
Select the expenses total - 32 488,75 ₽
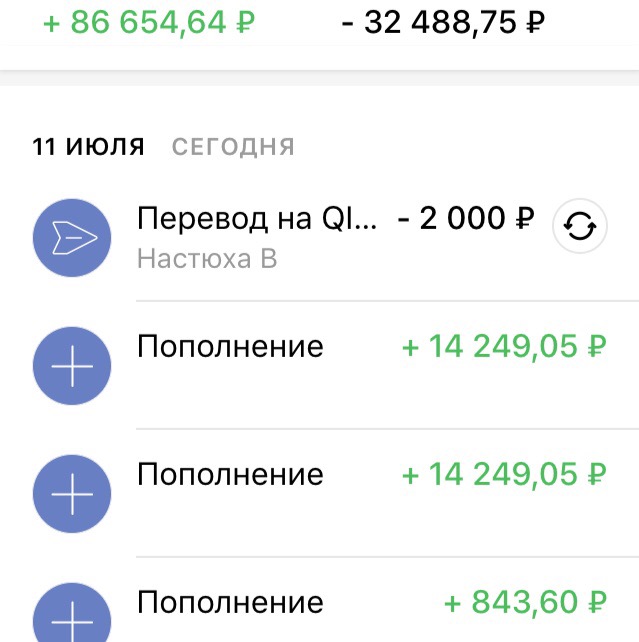coord(443,23)
